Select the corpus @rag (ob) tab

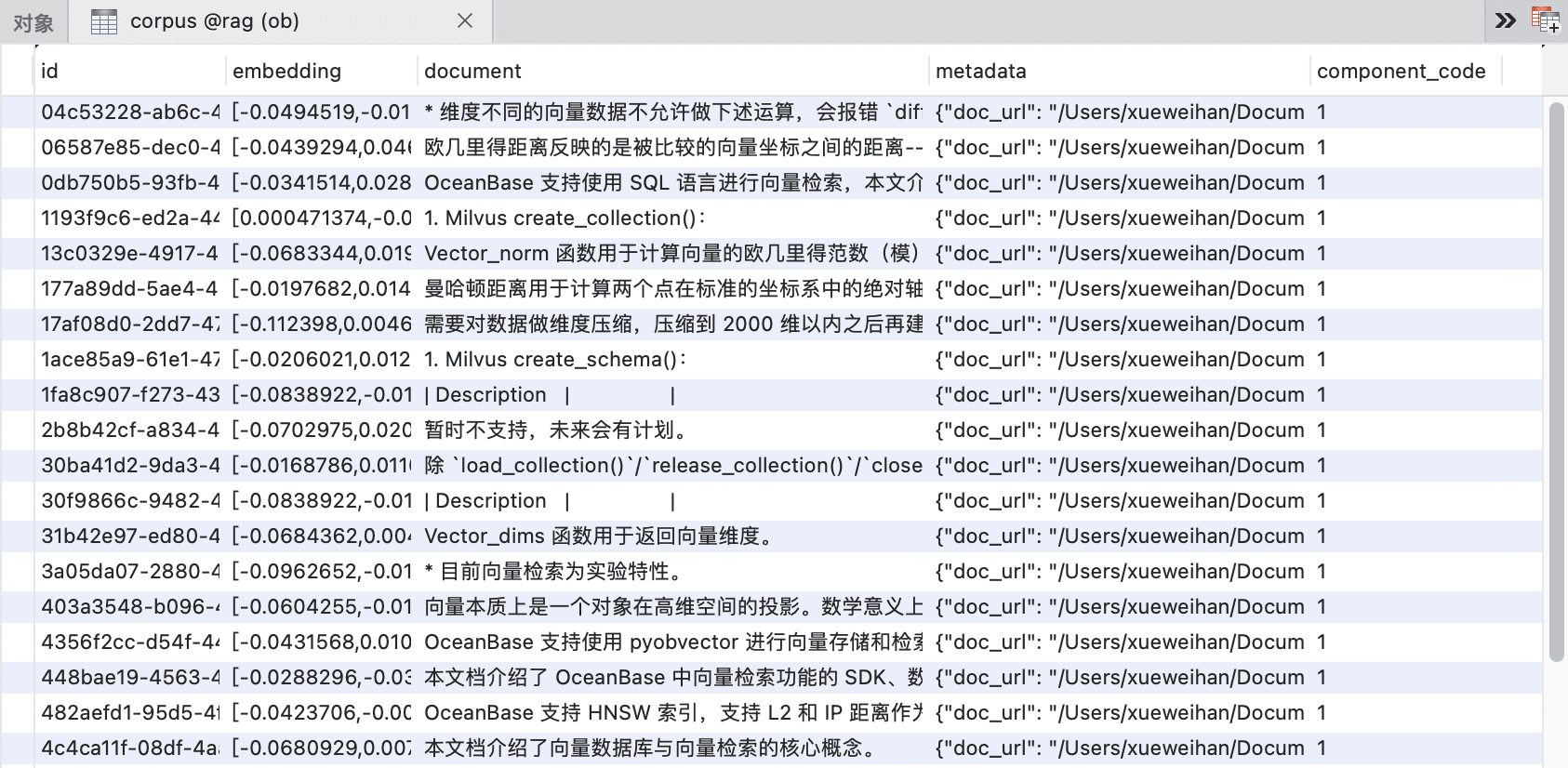[280, 21]
